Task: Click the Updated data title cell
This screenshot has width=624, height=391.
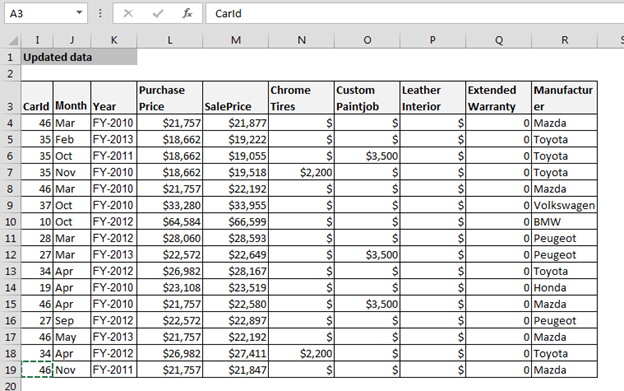Action: pyautogui.click(x=79, y=57)
